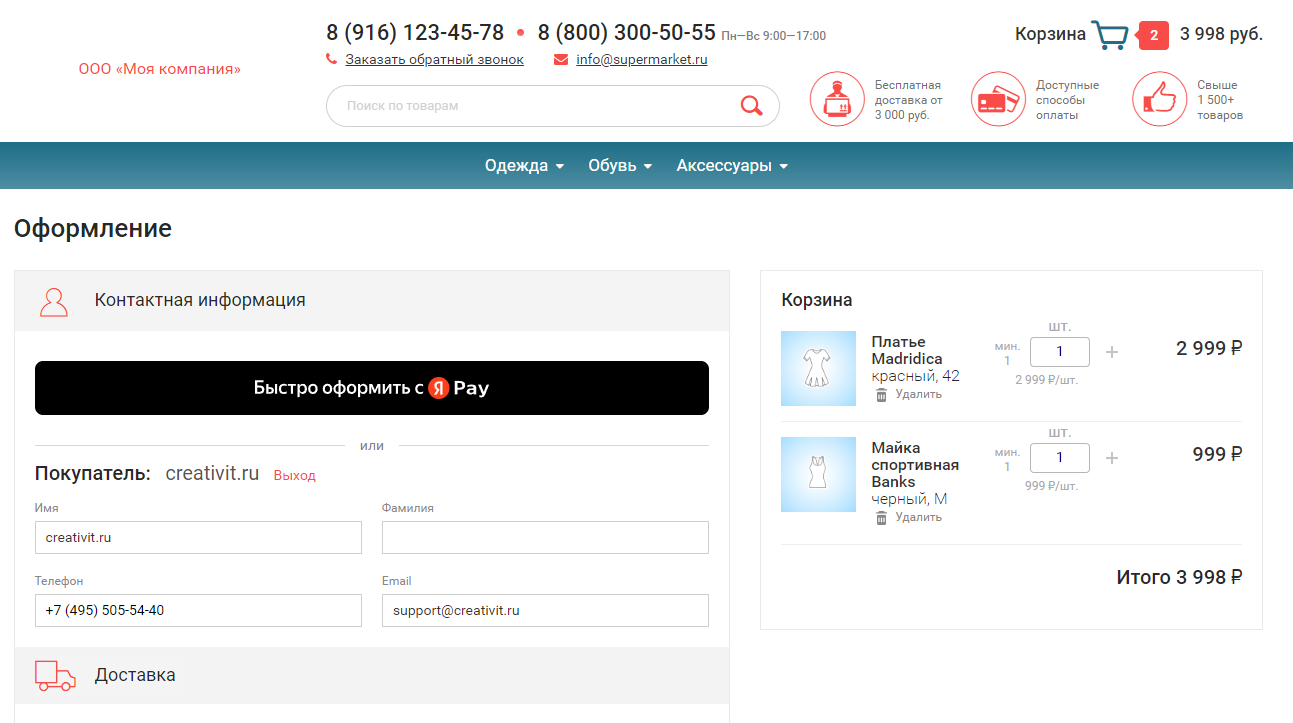This screenshot has height=723, width=1293.
Task: Increase quantity of Майка спортивная Banks
Action: point(1112,458)
